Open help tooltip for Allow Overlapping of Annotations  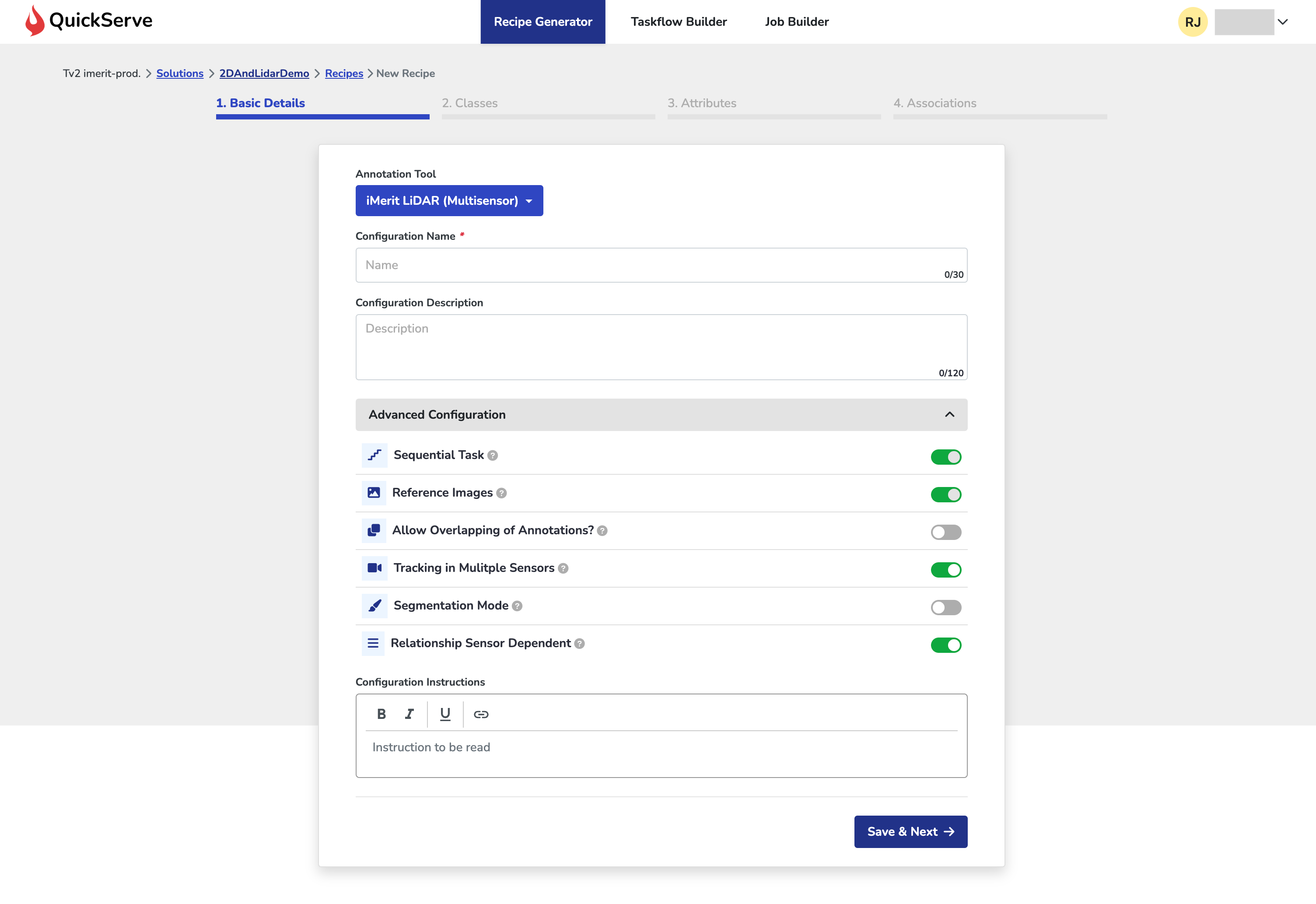[x=602, y=531]
